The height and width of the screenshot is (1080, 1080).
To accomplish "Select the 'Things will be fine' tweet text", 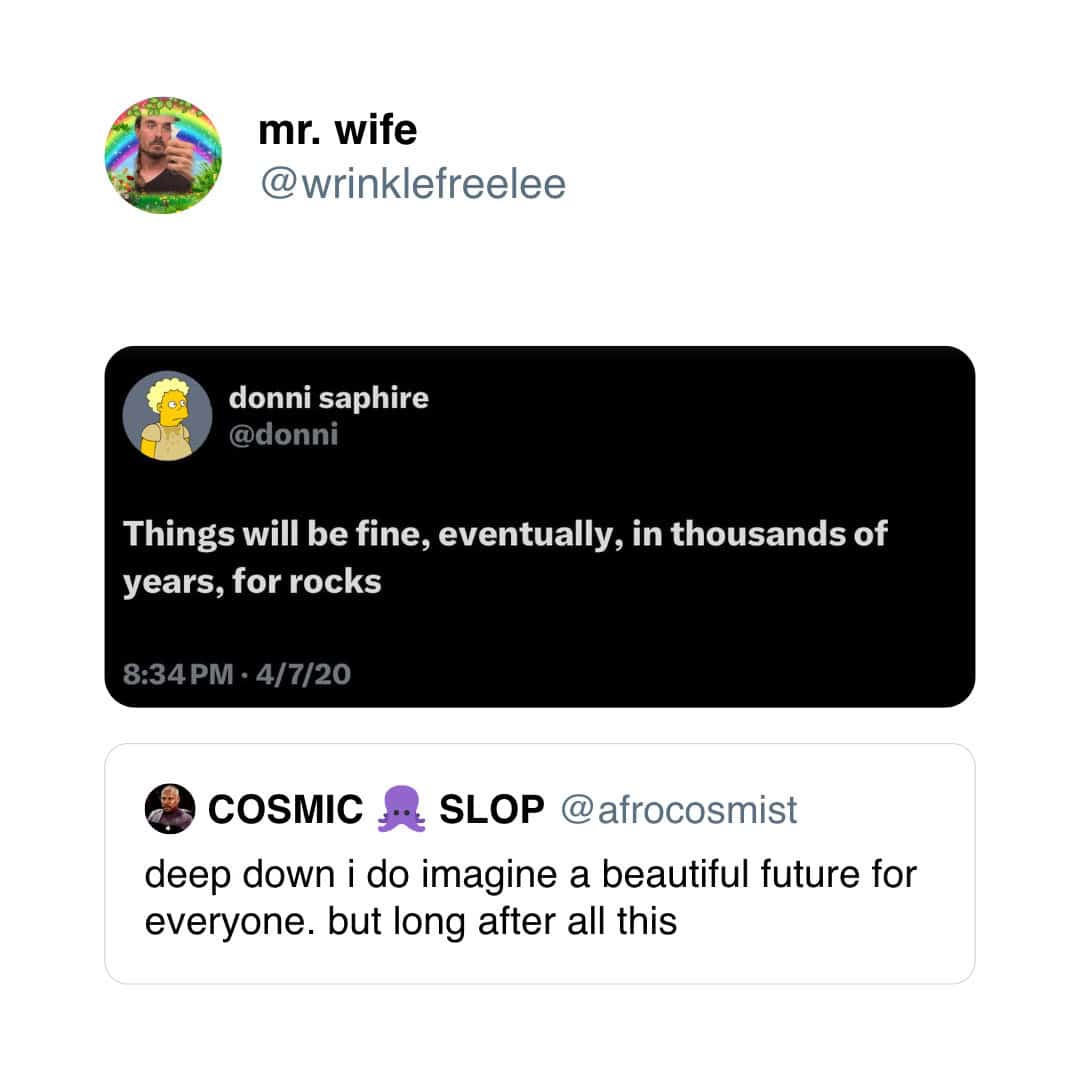I will [x=505, y=557].
